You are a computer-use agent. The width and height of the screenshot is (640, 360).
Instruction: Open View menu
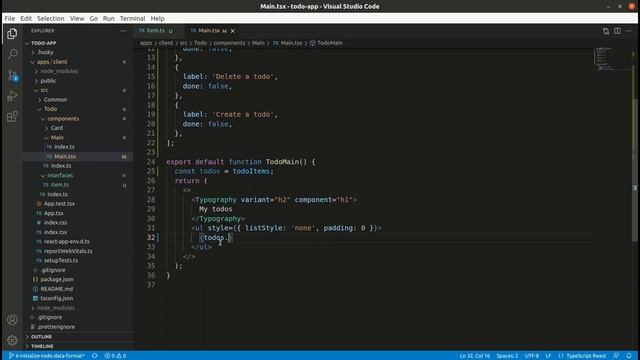click(x=77, y=18)
